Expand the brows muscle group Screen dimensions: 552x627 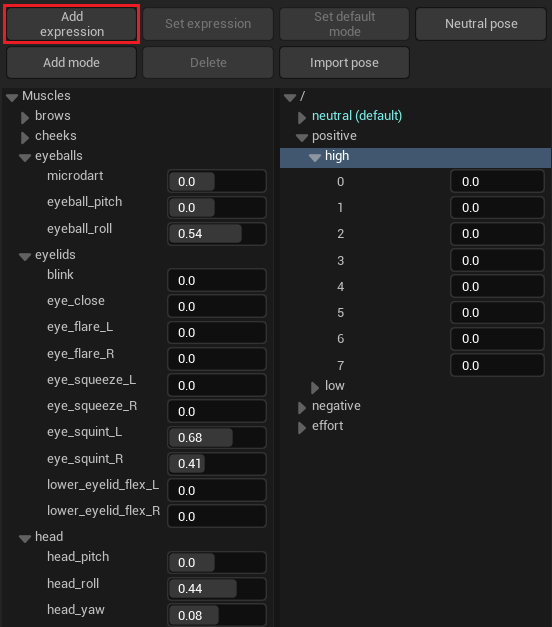25,117
